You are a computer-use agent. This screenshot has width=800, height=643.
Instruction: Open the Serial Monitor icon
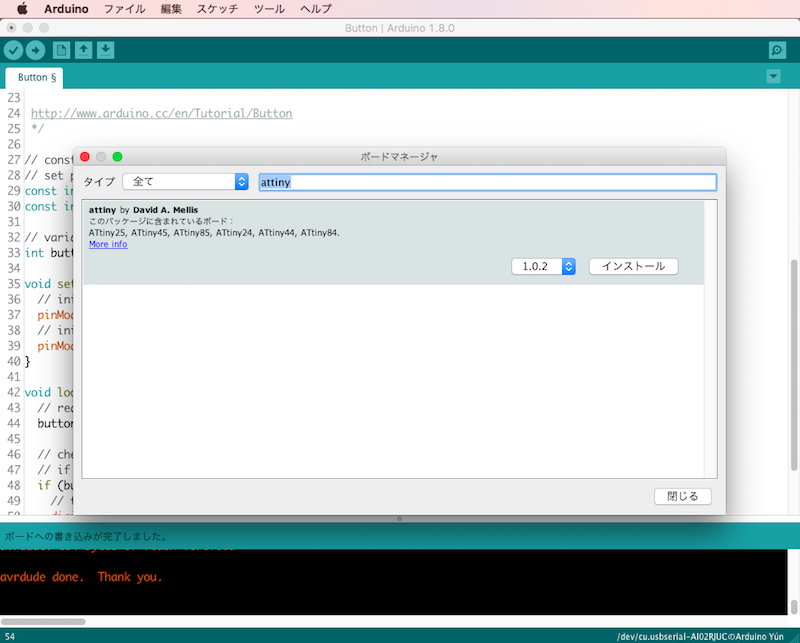pos(777,50)
